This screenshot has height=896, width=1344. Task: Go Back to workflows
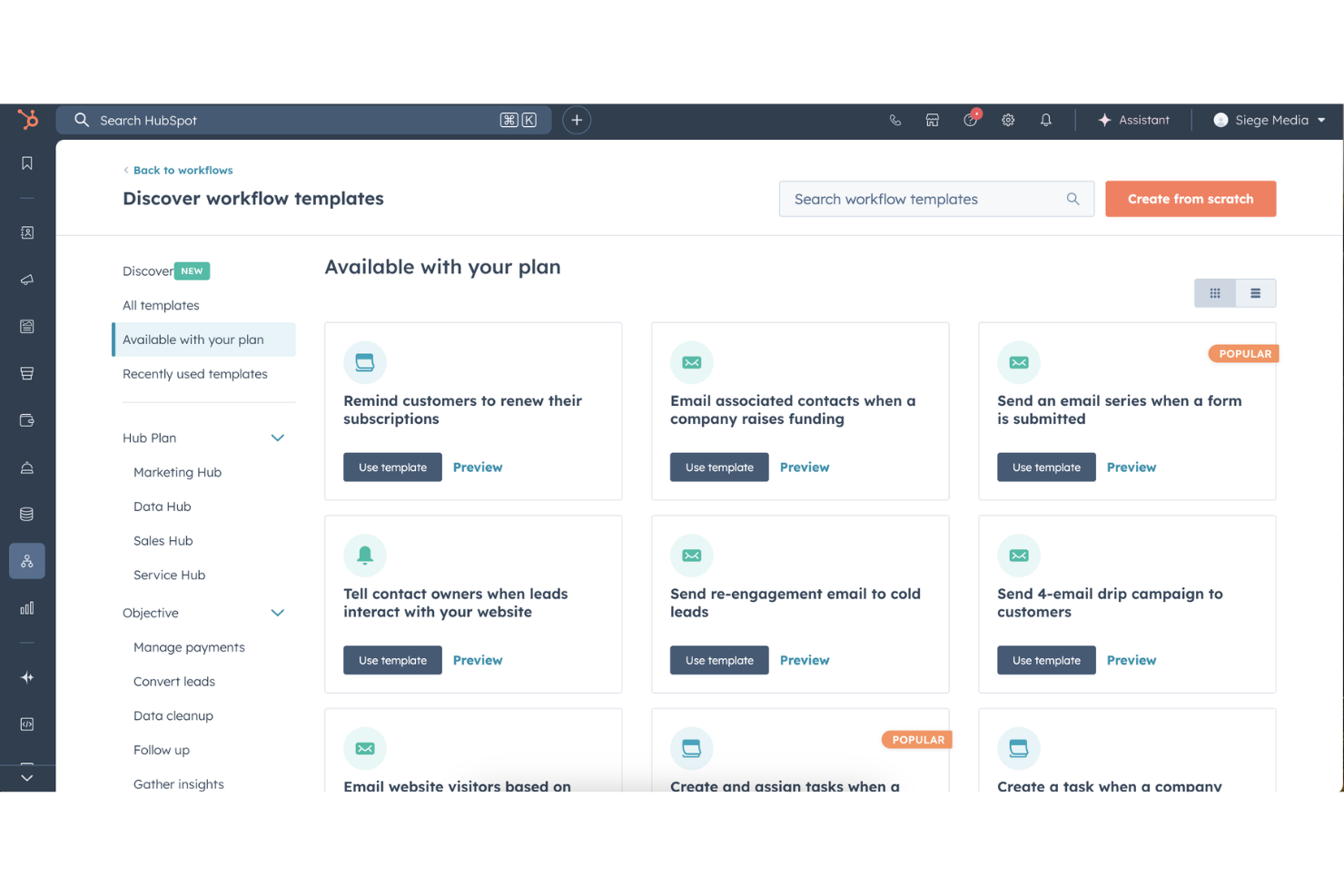coord(182,170)
